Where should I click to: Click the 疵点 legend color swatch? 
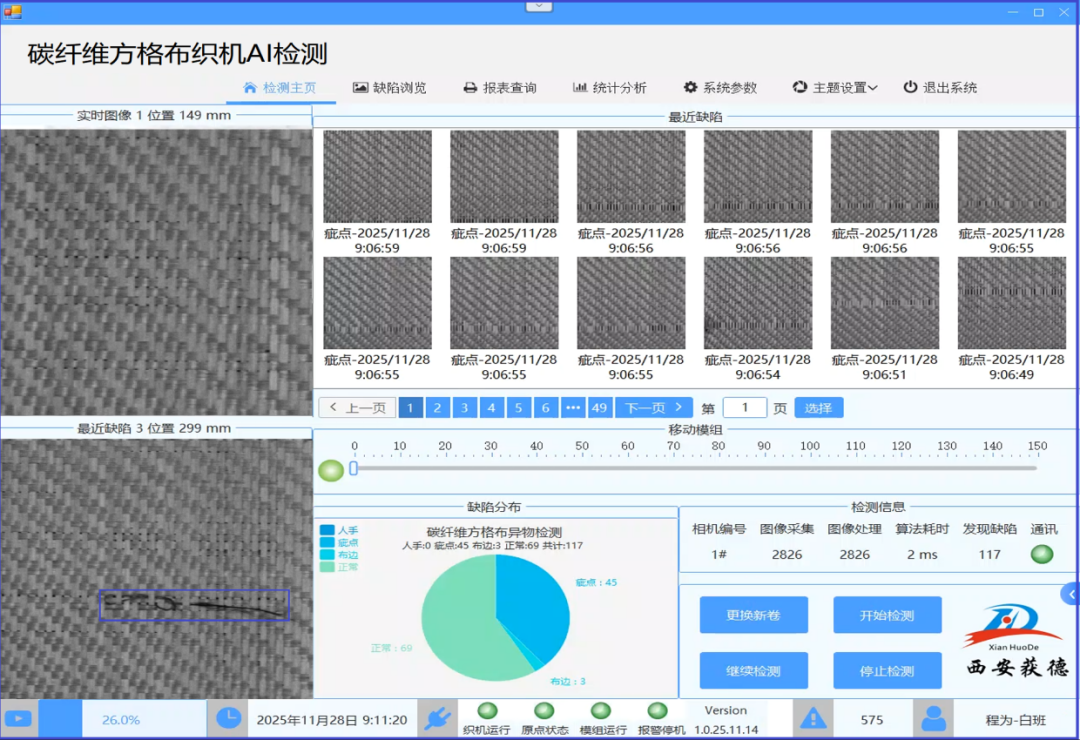pos(327,543)
